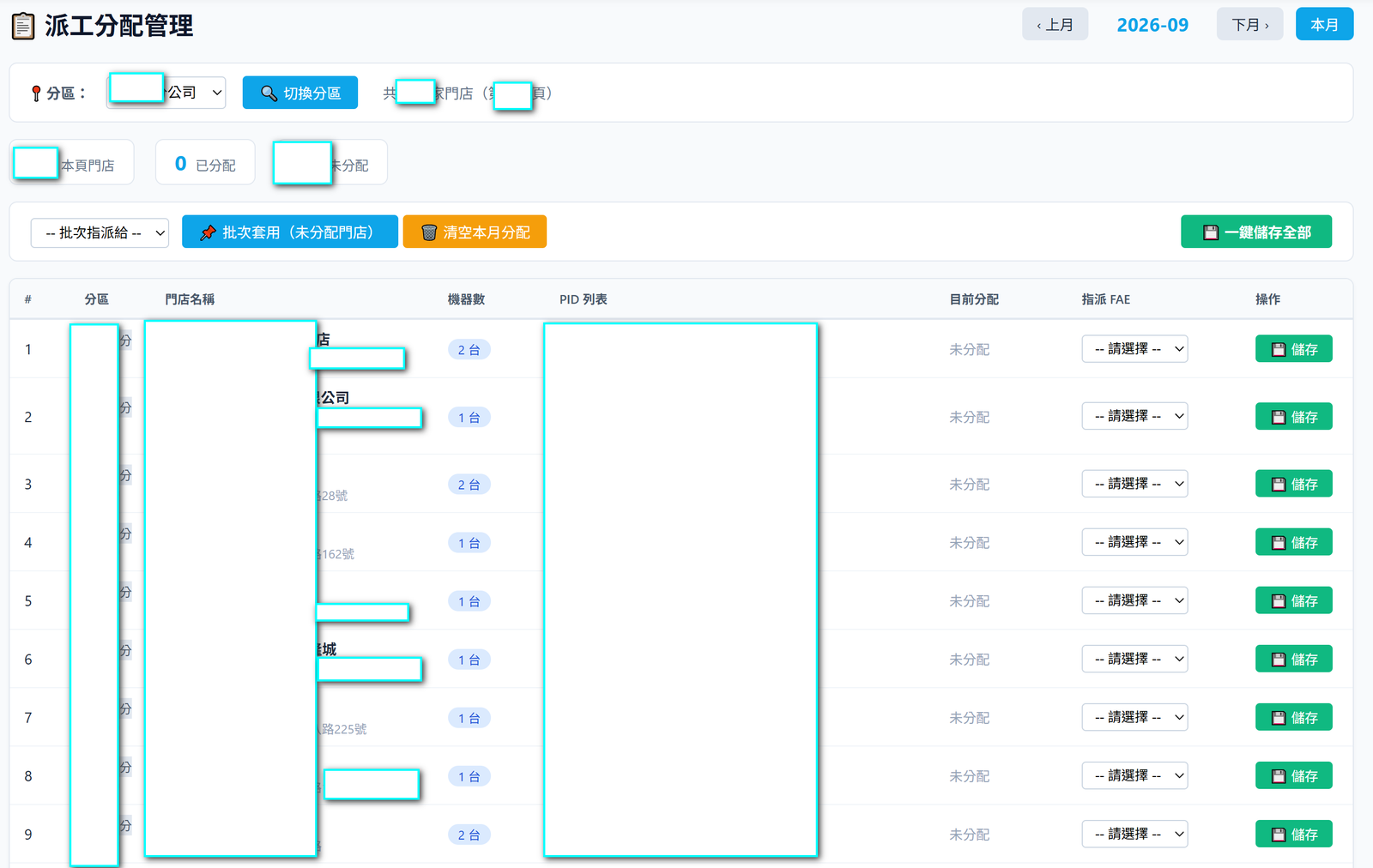Click the floppy disk icon in 一鍵儲存全部

click(1211, 232)
